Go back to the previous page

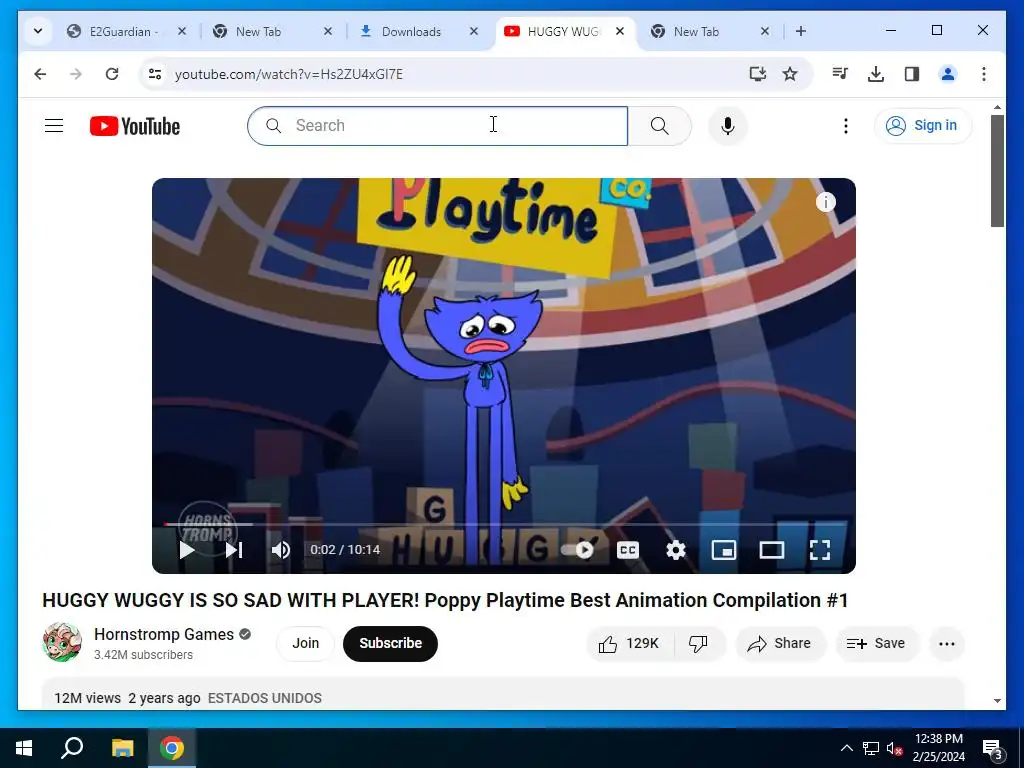coord(40,74)
